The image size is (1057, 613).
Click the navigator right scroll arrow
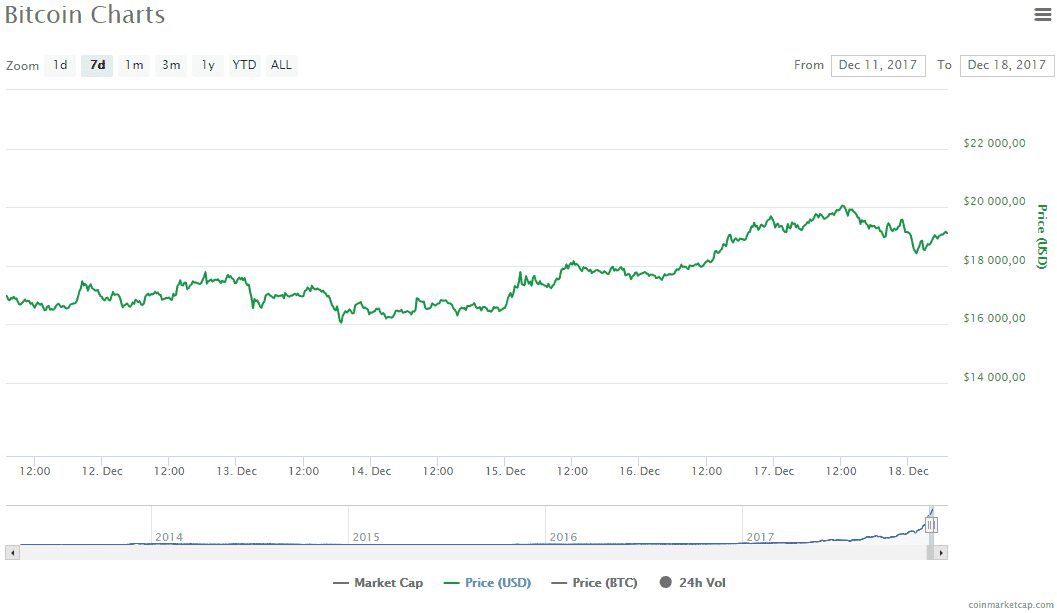941,553
